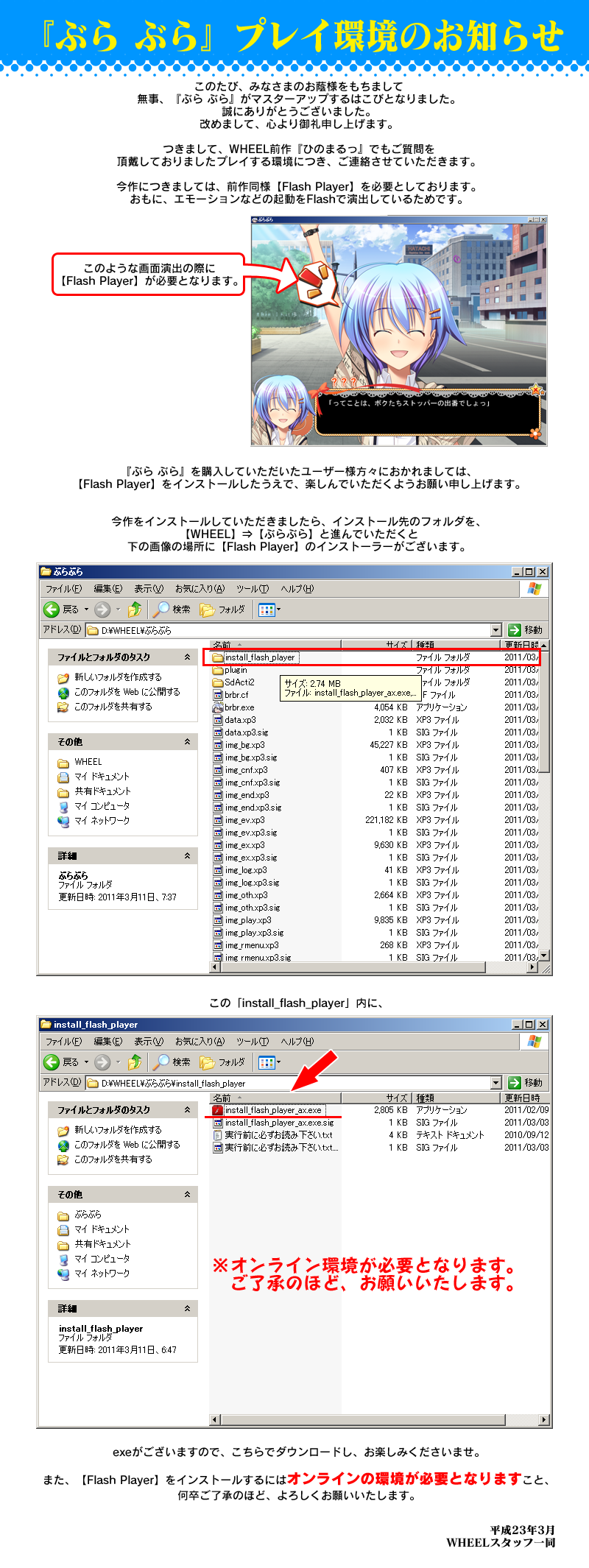Image resolution: width=589 pixels, height=1568 pixels.
Task: Collapse ファイルとフォルダのタスク in install_flash_player window
Action: coord(187,1109)
